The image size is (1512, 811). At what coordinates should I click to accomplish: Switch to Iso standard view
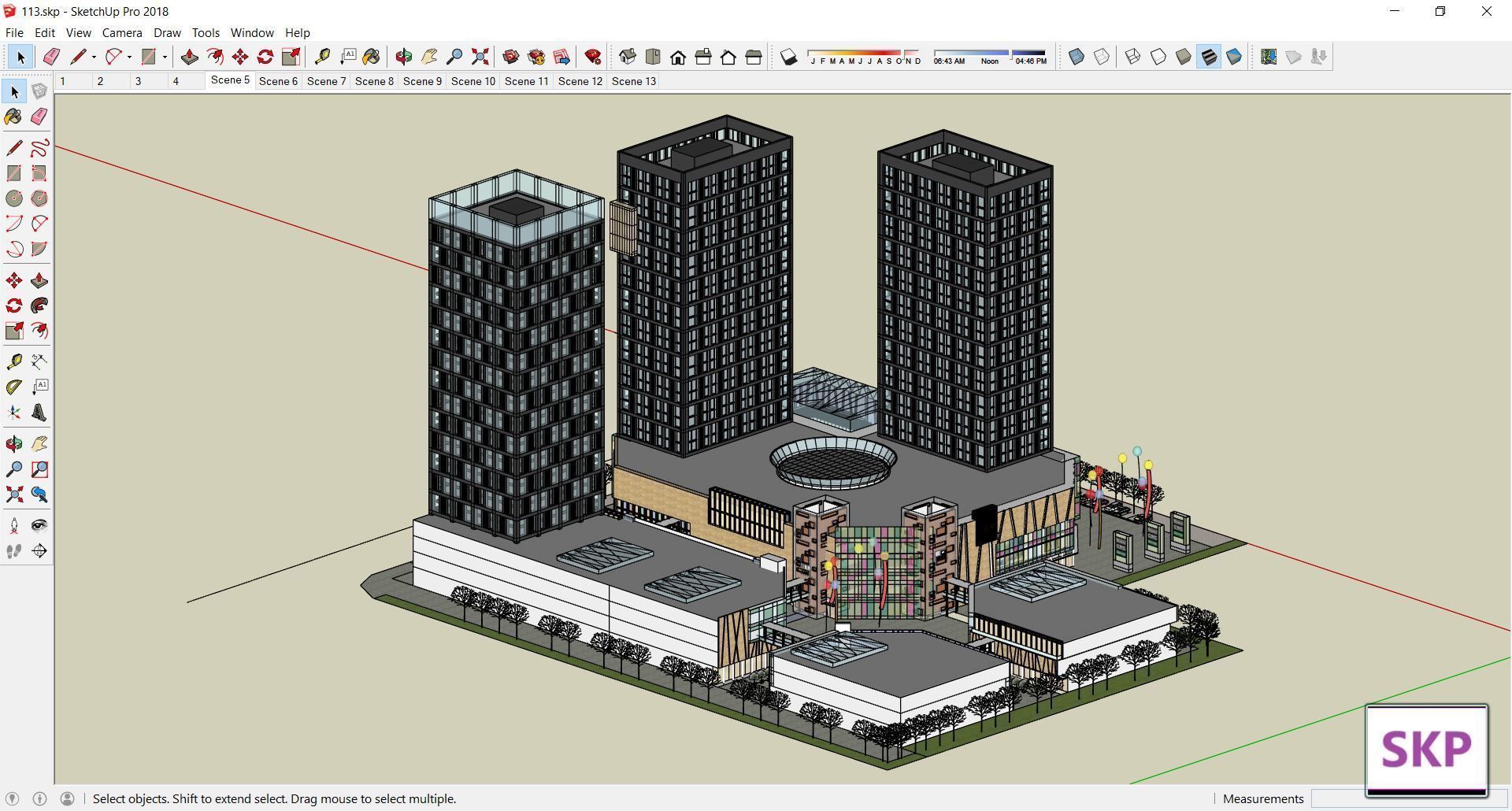click(x=628, y=57)
